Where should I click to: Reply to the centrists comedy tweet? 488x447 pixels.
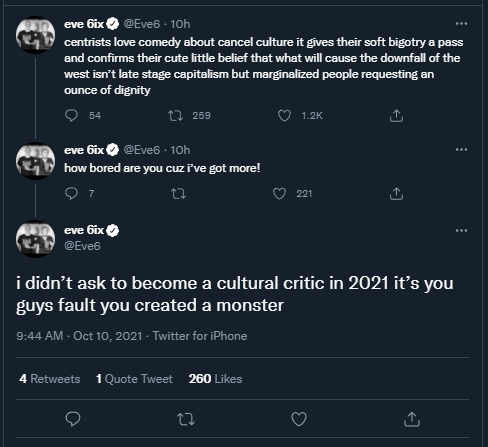pos(71,116)
